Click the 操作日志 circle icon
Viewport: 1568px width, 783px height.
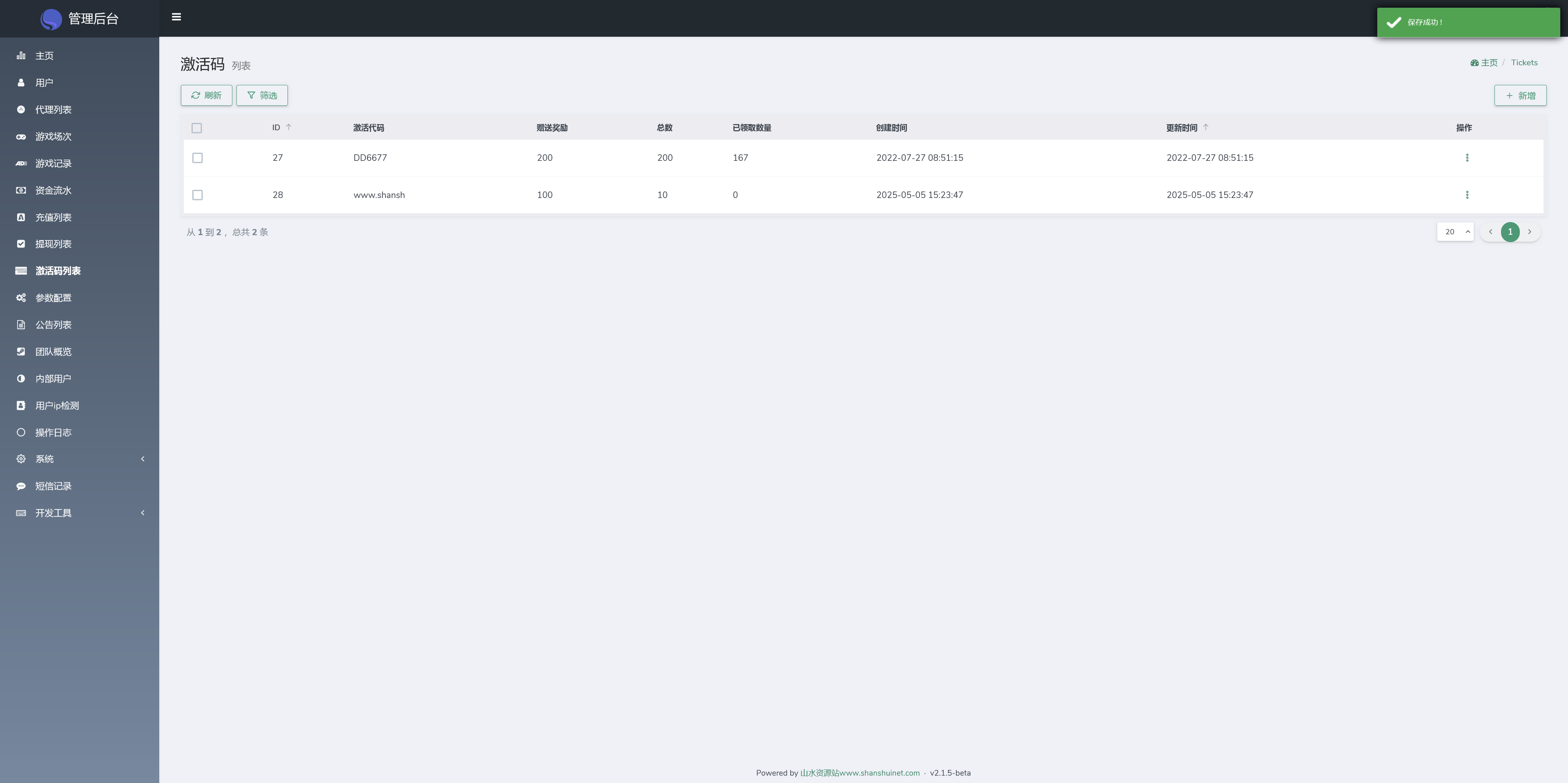[x=21, y=433]
